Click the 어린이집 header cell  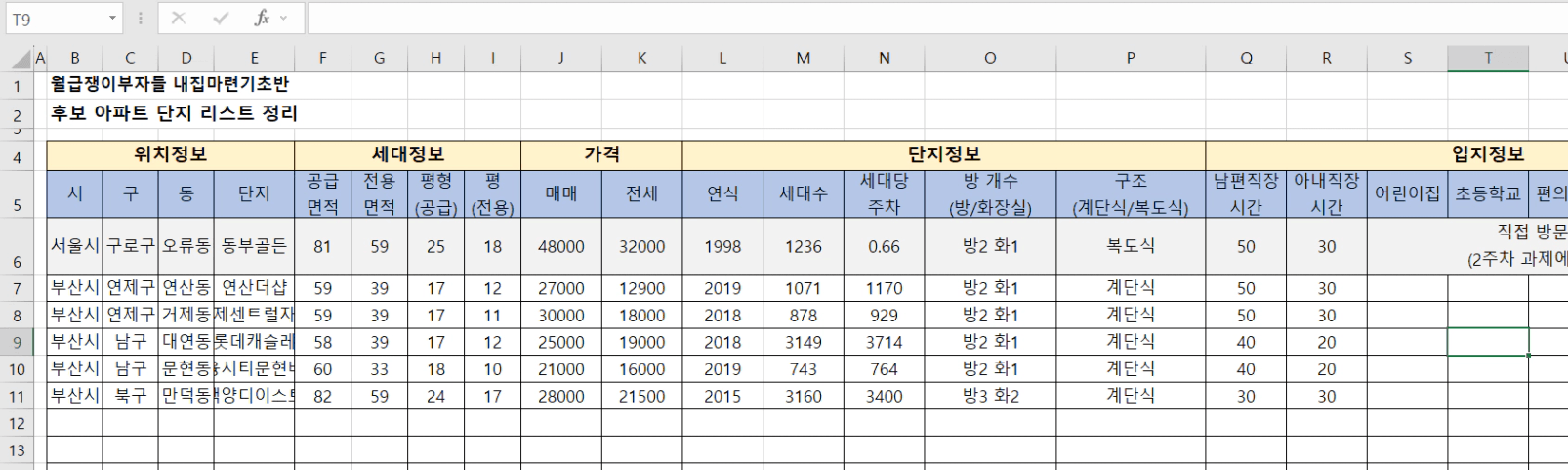[1408, 193]
